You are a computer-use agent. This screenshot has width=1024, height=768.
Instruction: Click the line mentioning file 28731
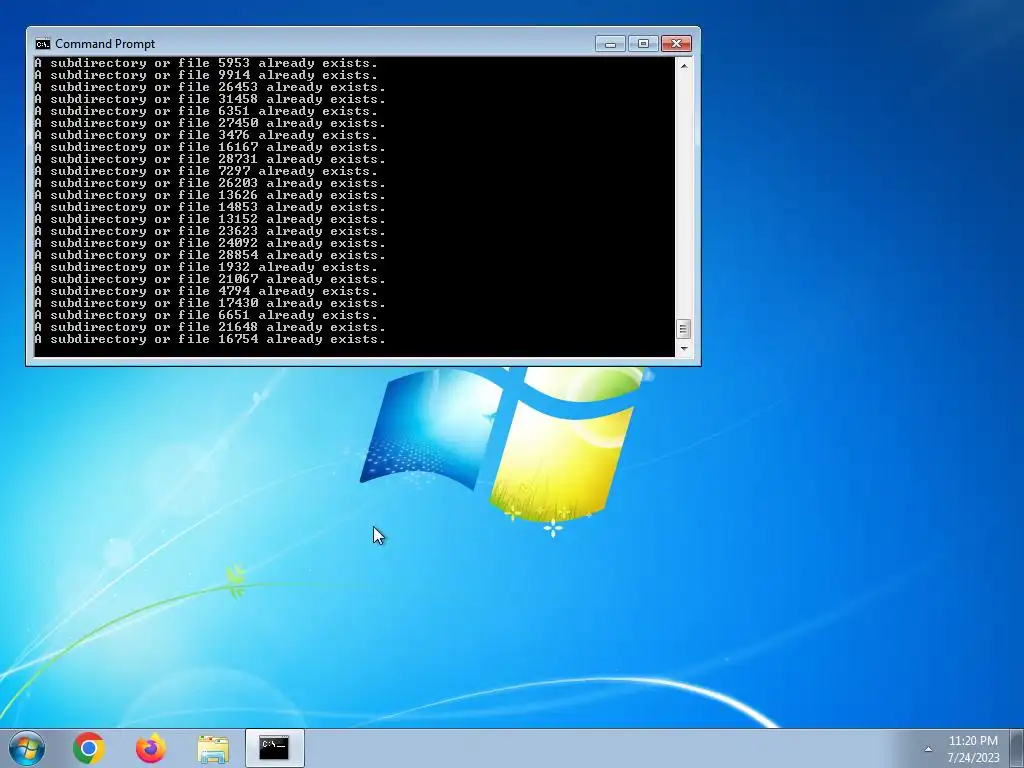pos(210,159)
